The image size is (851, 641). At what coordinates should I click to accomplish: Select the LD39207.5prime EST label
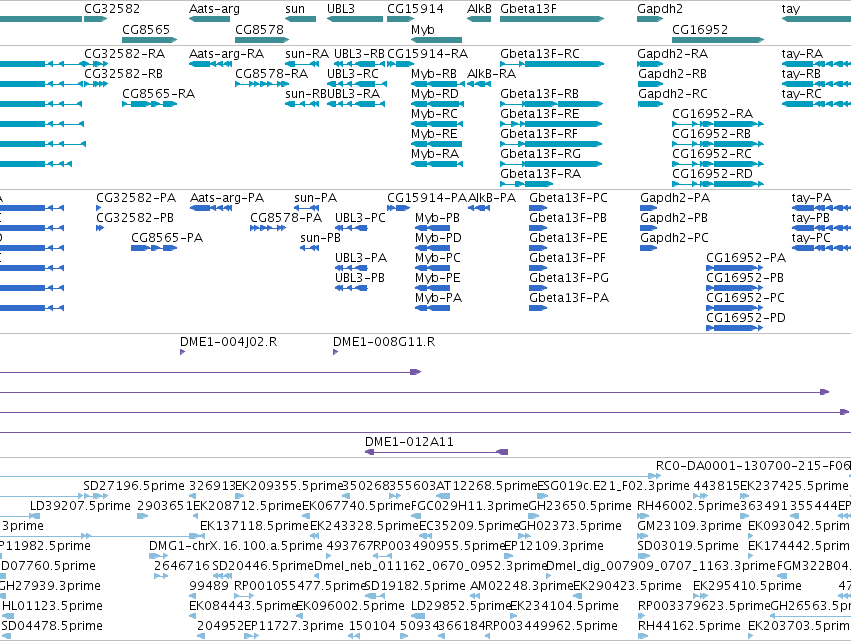(80, 505)
